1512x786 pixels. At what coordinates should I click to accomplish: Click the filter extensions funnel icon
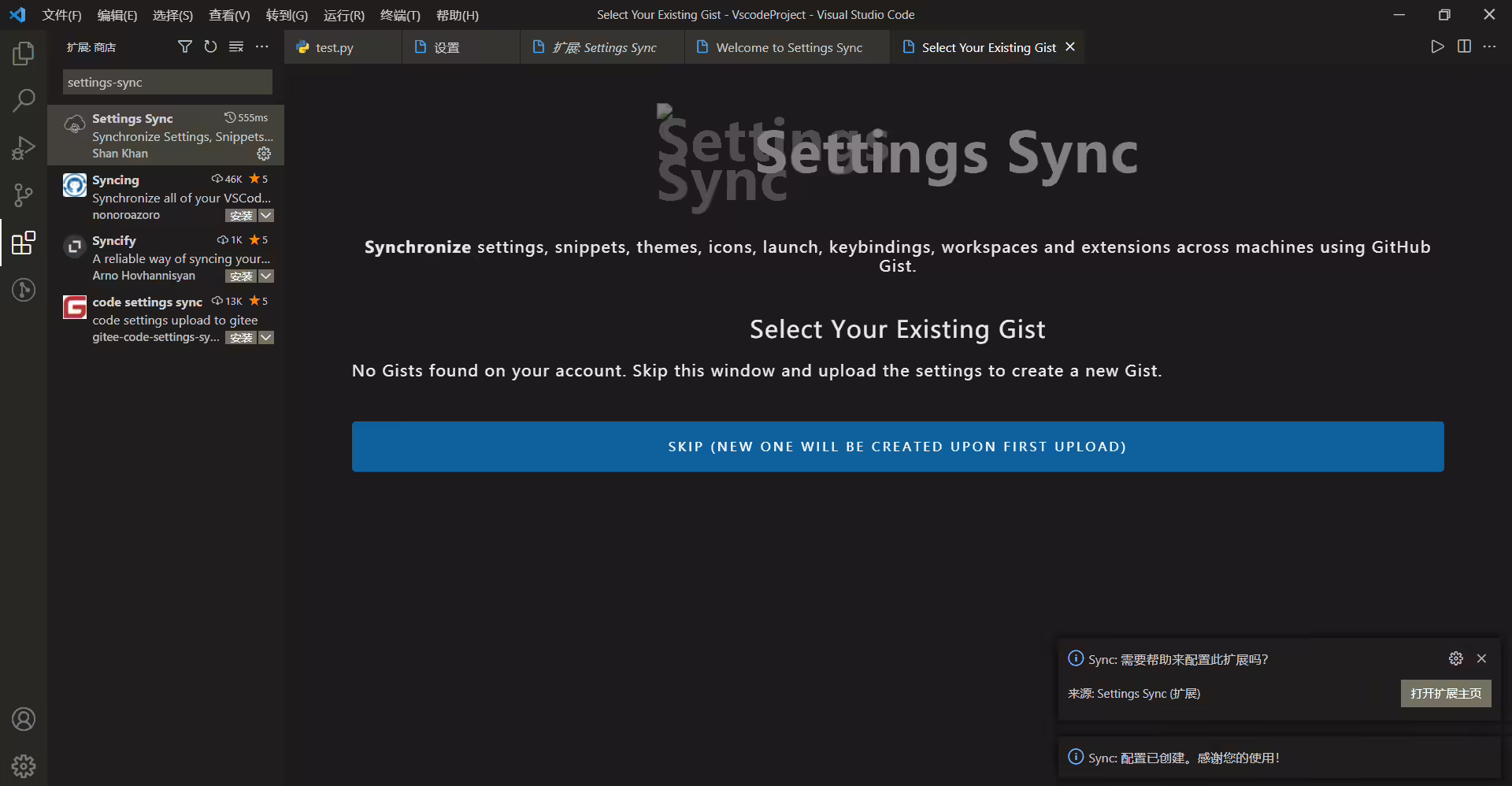(185, 47)
